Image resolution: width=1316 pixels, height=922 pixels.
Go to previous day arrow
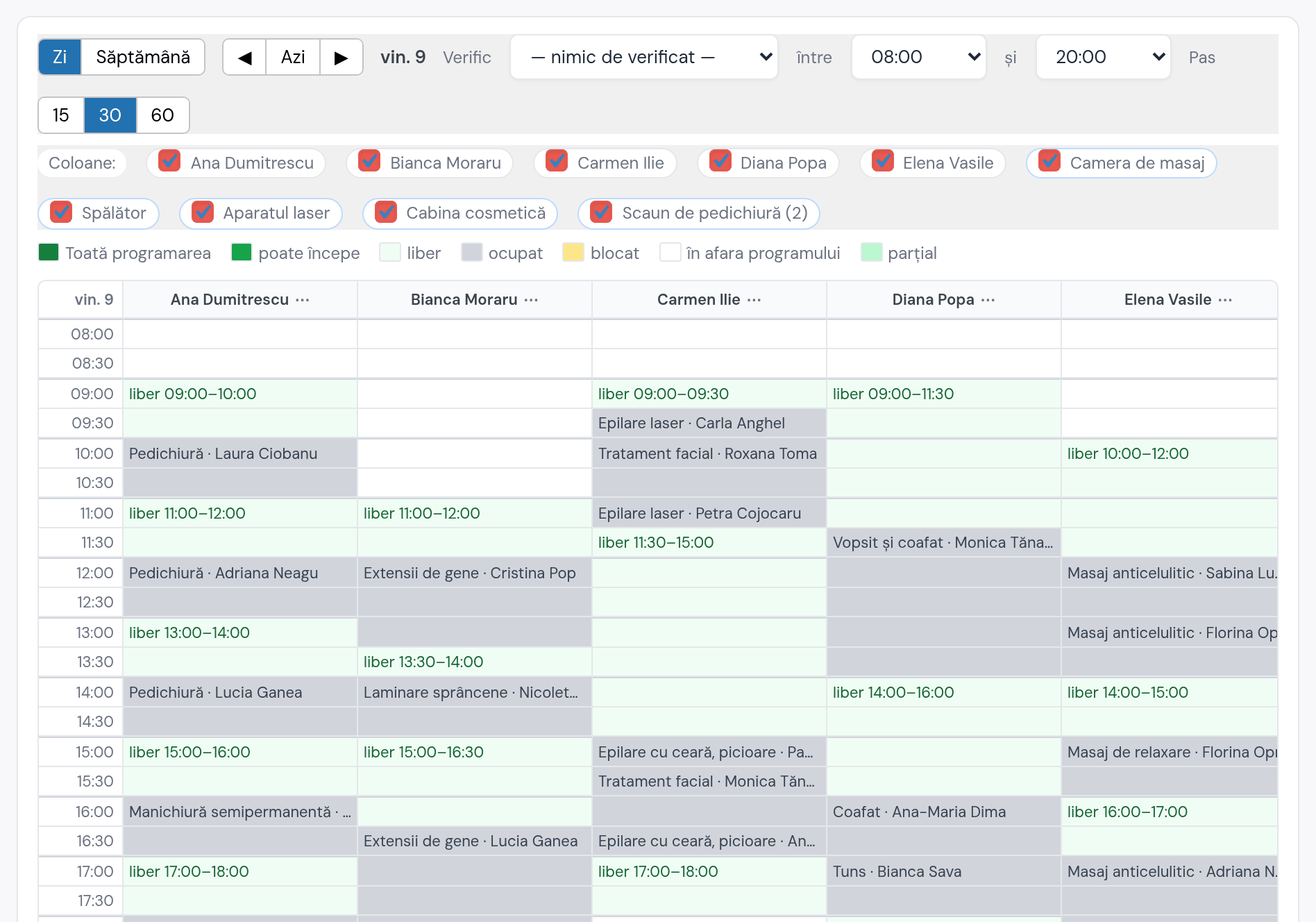pos(244,57)
